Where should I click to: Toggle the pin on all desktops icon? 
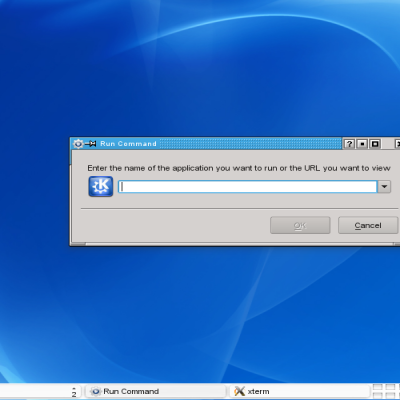click(x=90, y=144)
